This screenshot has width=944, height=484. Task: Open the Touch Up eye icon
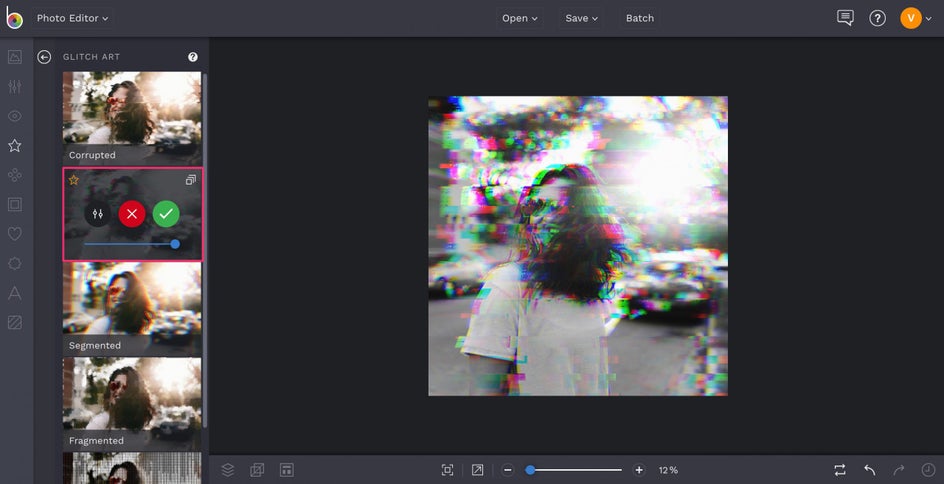pos(15,116)
